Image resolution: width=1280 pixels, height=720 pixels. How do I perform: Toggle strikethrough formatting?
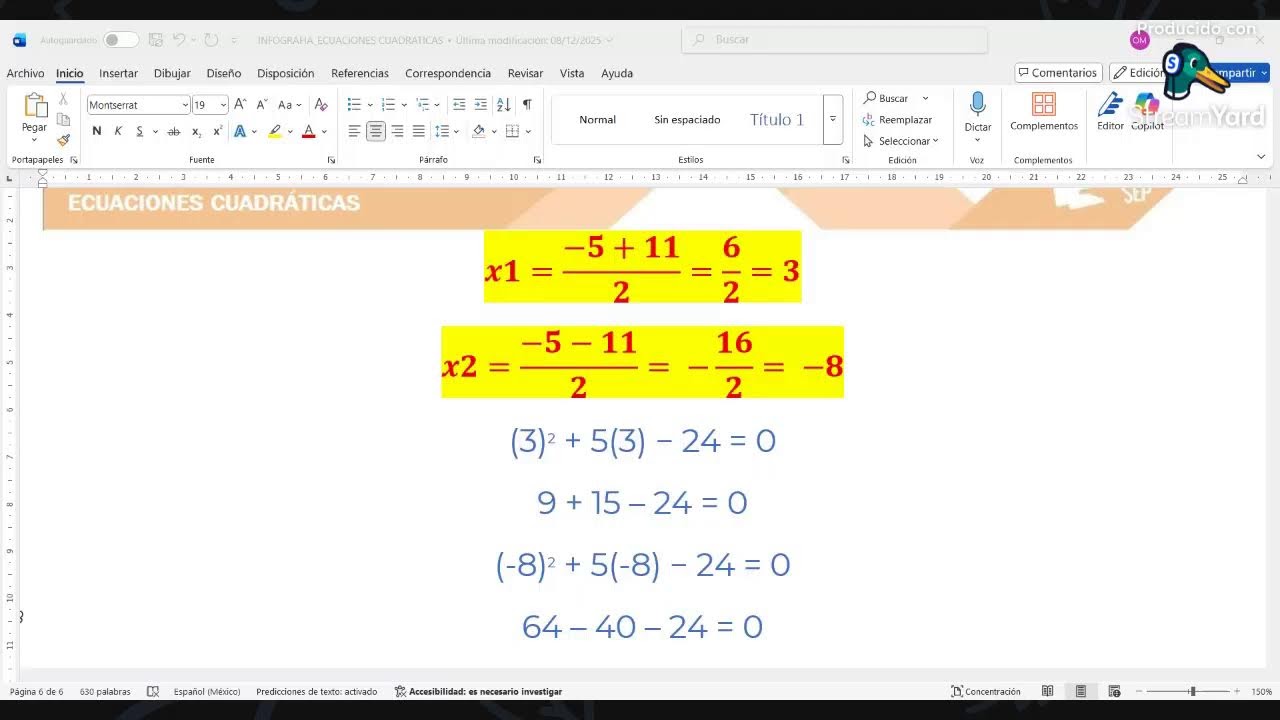pyautogui.click(x=173, y=131)
